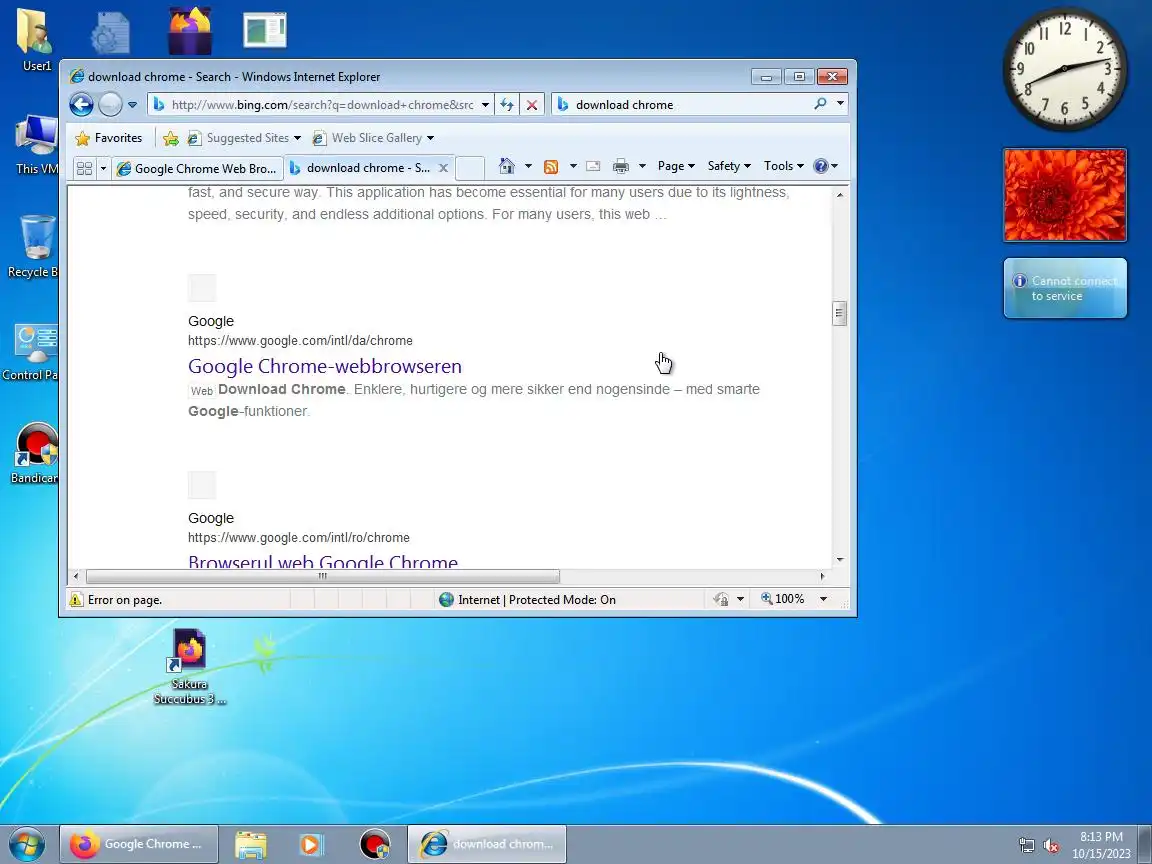Screen dimensions: 1152x864
Task: Go back with the IE Back arrow
Action: pyautogui.click(x=82, y=104)
